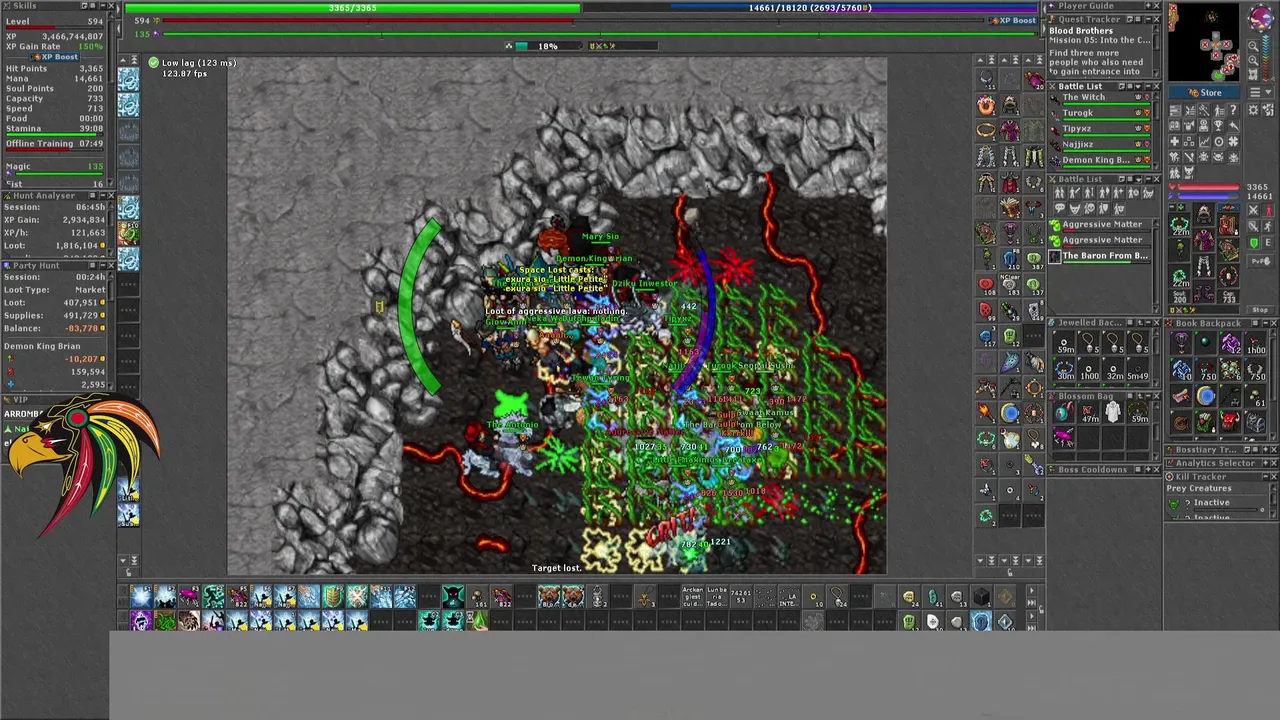
Task: Click the Book Backpack scrollbar
Action: (x=1273, y=385)
